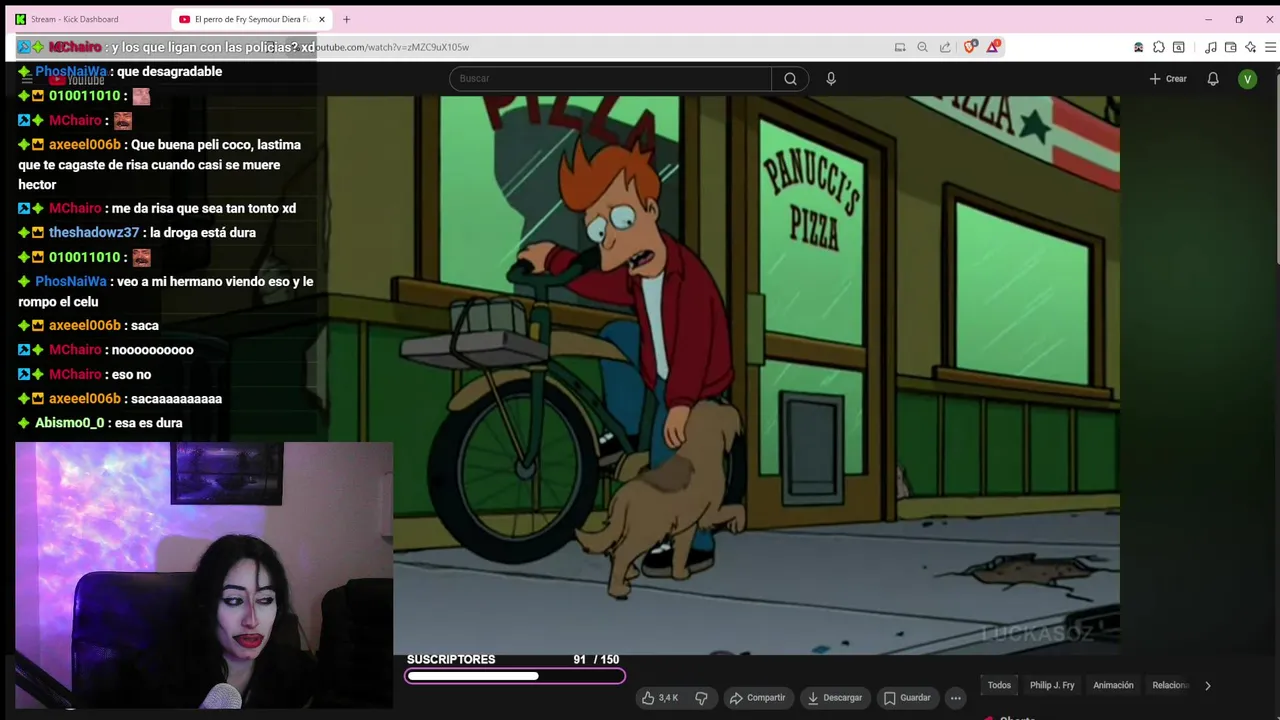Click the address bar URL field
Viewport: 1280px width, 720px height.
pos(600,47)
